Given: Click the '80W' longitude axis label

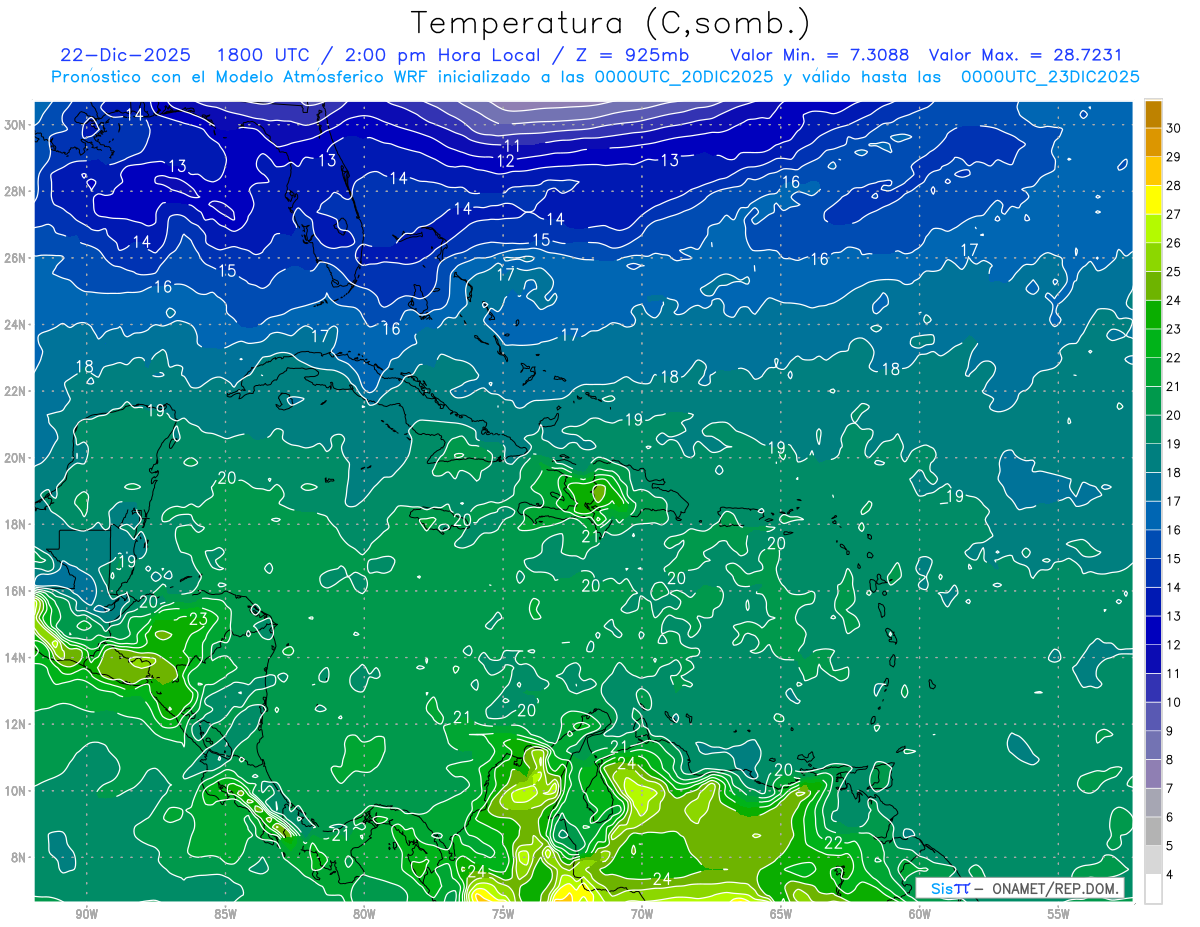Looking at the screenshot, I should click(364, 914).
